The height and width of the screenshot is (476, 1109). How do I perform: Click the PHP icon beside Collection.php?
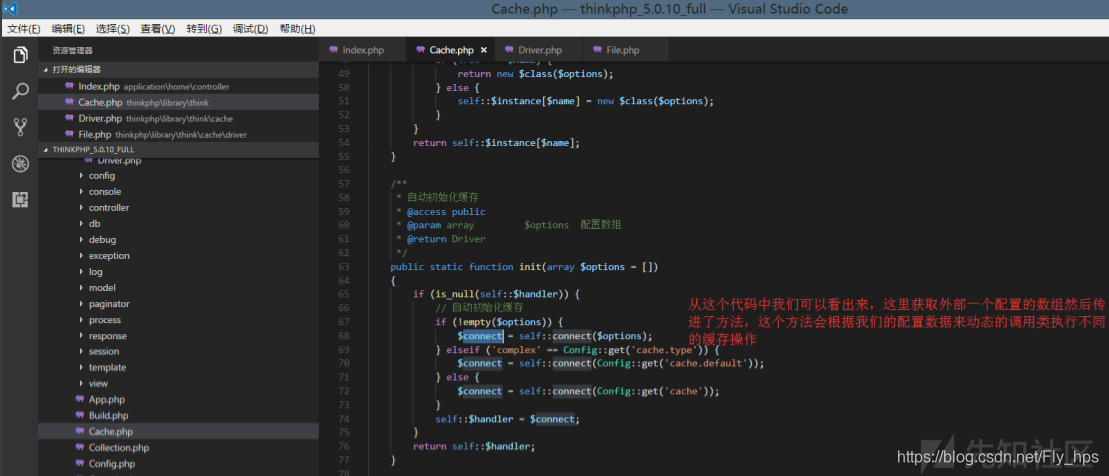[80, 448]
